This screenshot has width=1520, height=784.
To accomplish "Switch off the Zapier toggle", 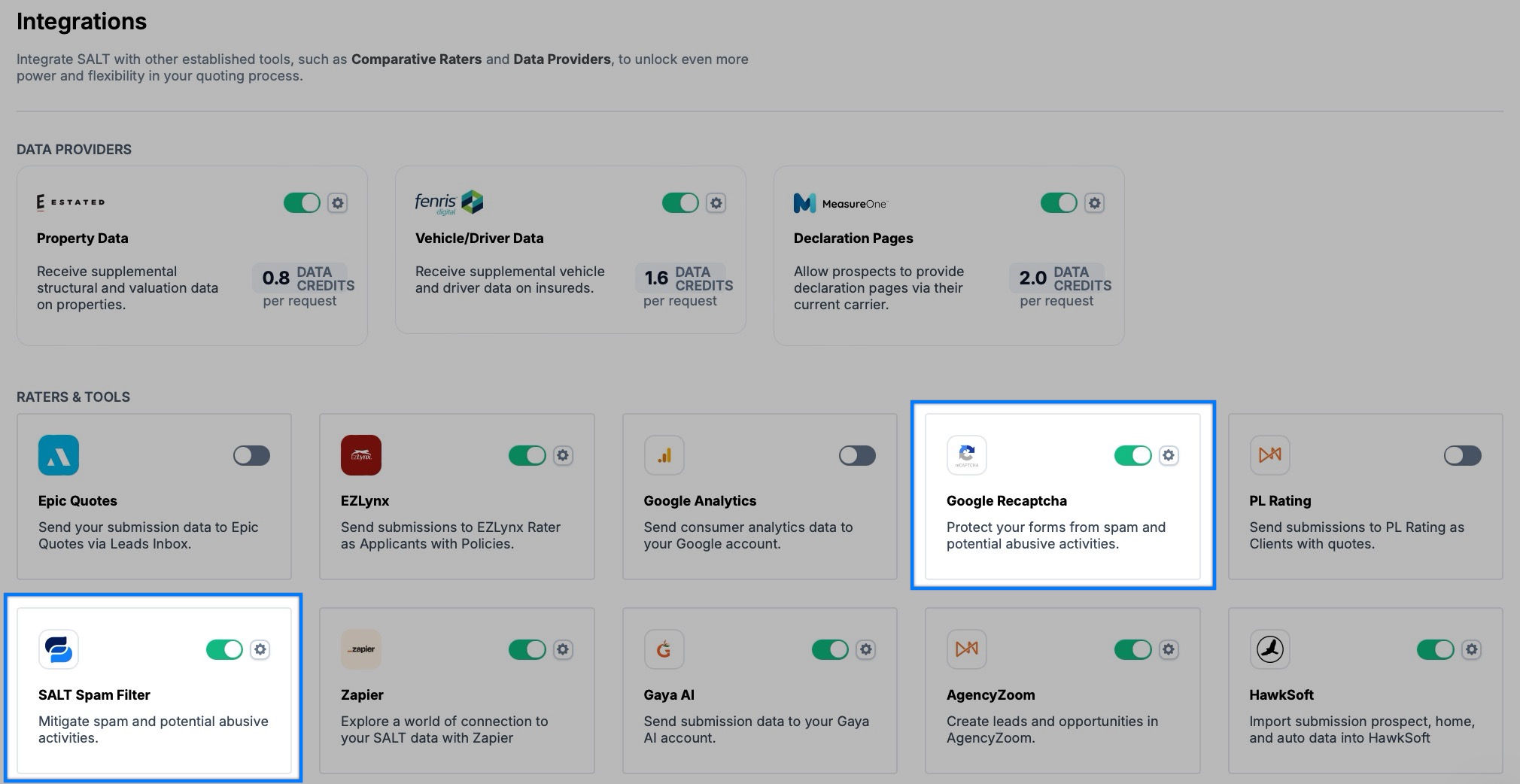I will tap(527, 649).
